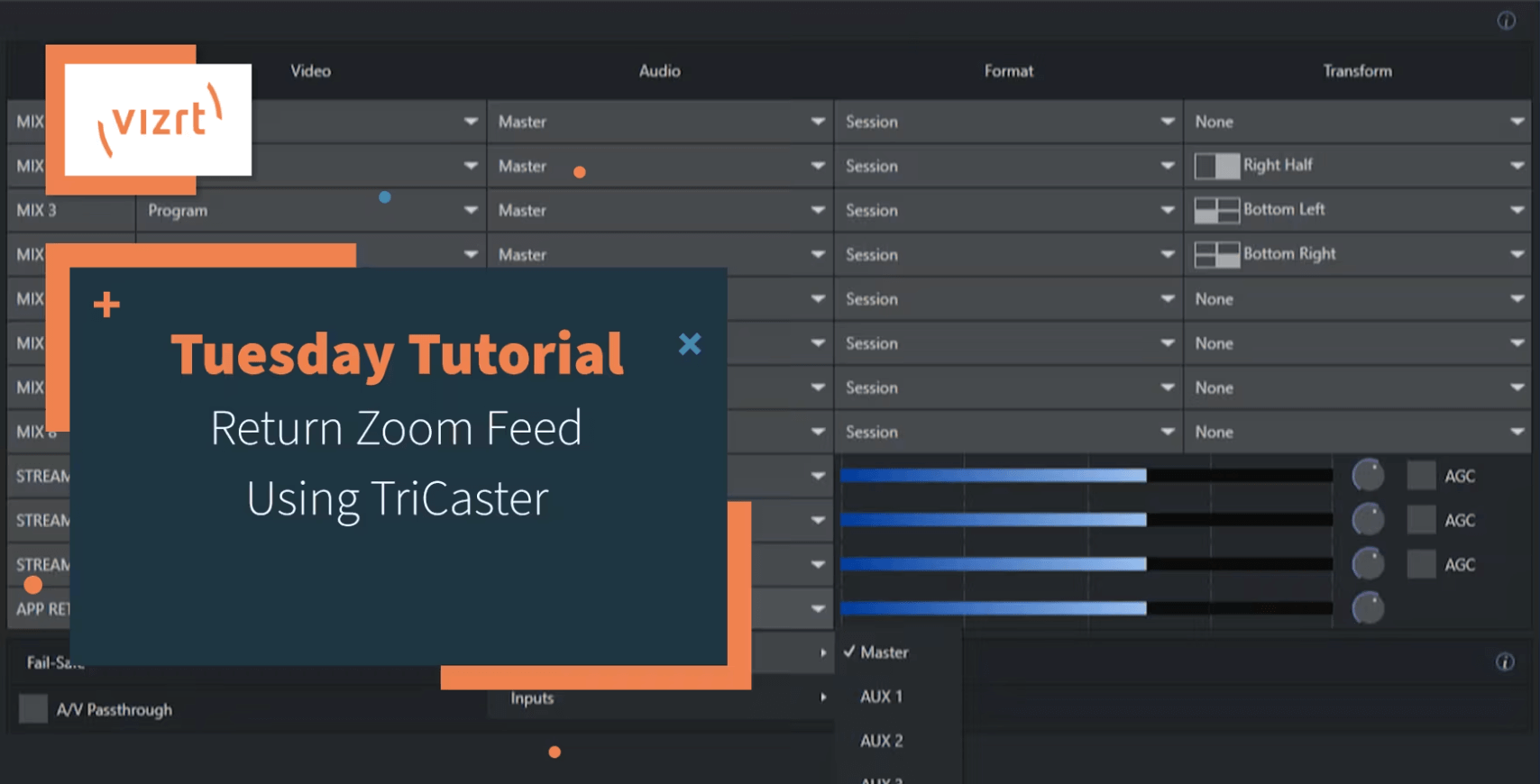1540x784 pixels.
Task: Click the info icon beside the AUX submenu
Action: [x=1505, y=662]
